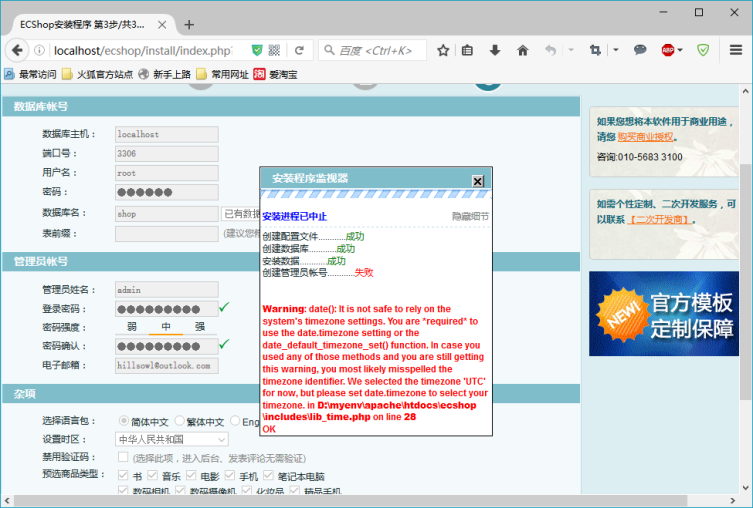Go to the home page icon
Screen dimensions: 753x508
522,50
